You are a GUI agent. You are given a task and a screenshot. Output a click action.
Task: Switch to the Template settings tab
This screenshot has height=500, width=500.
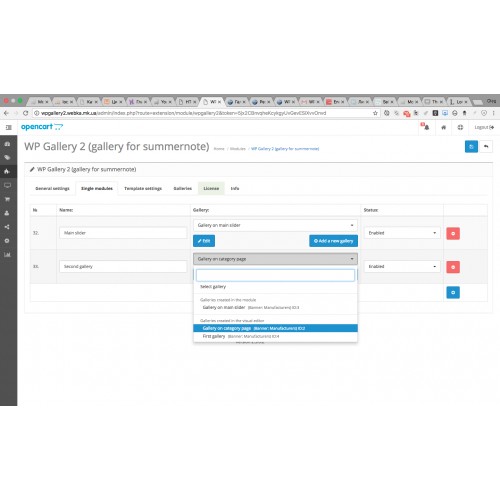[x=143, y=188]
